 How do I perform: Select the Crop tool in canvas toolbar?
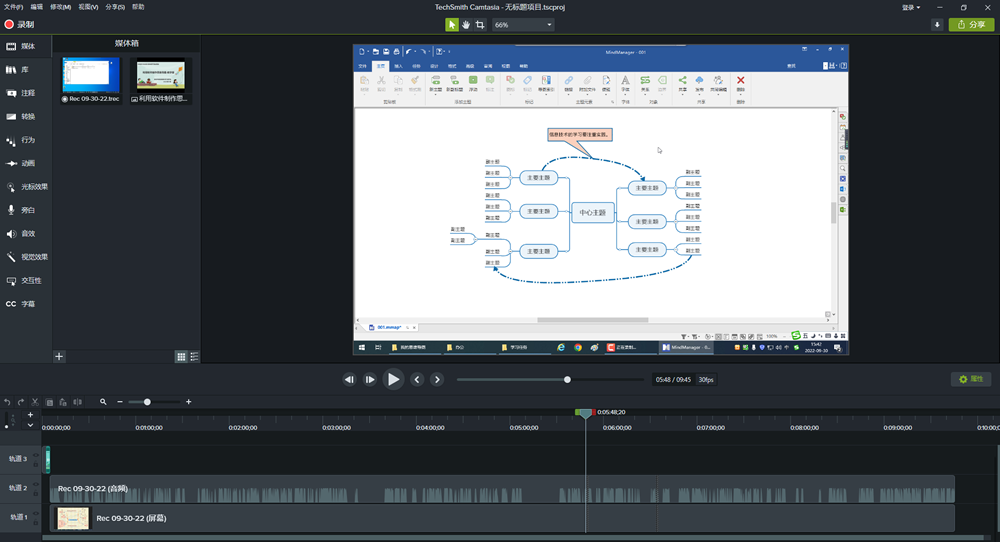point(480,24)
